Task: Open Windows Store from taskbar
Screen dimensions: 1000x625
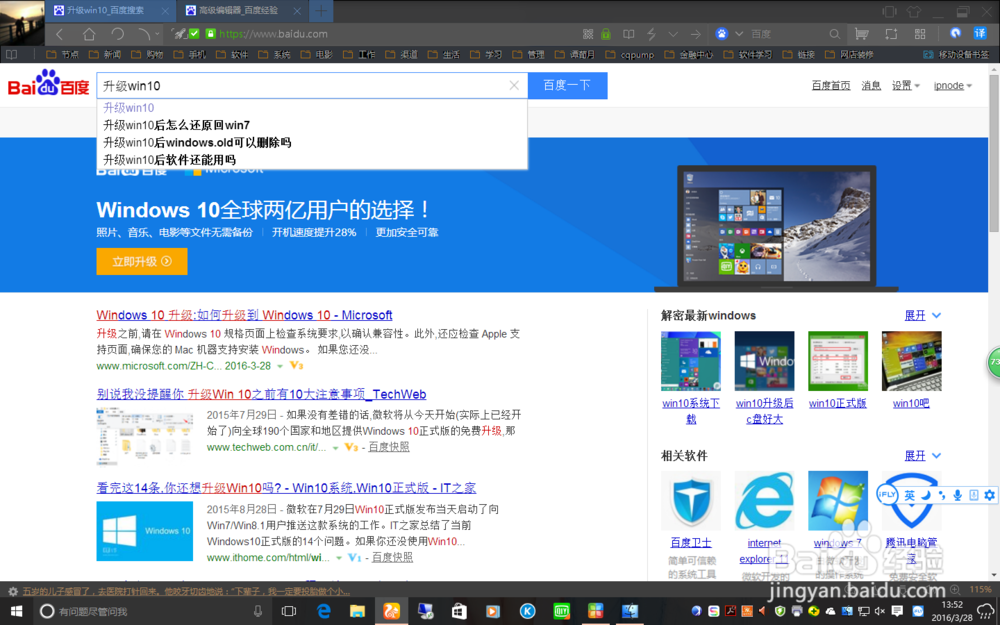Action: (459, 612)
